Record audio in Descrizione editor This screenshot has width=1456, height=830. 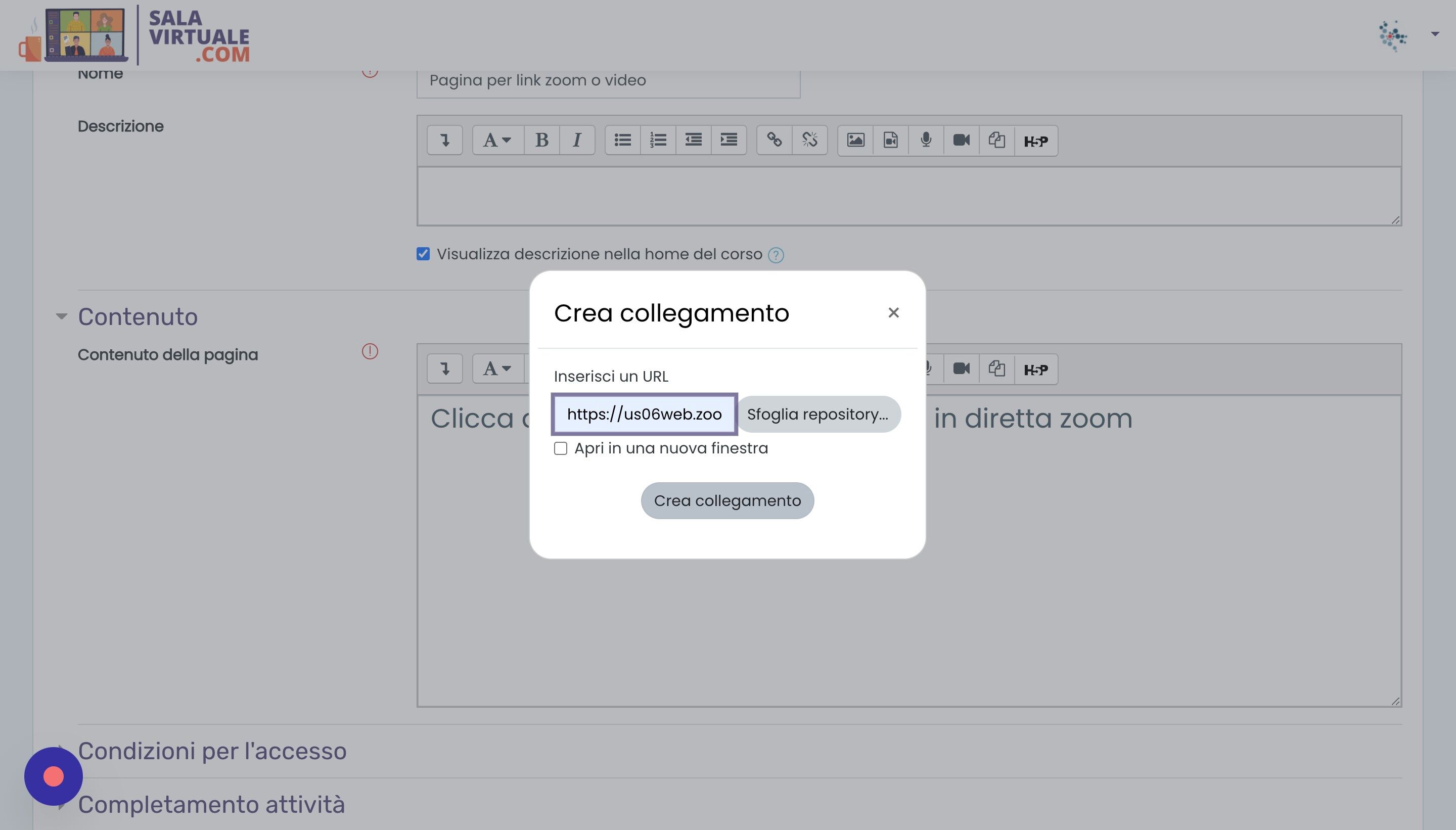[926, 140]
